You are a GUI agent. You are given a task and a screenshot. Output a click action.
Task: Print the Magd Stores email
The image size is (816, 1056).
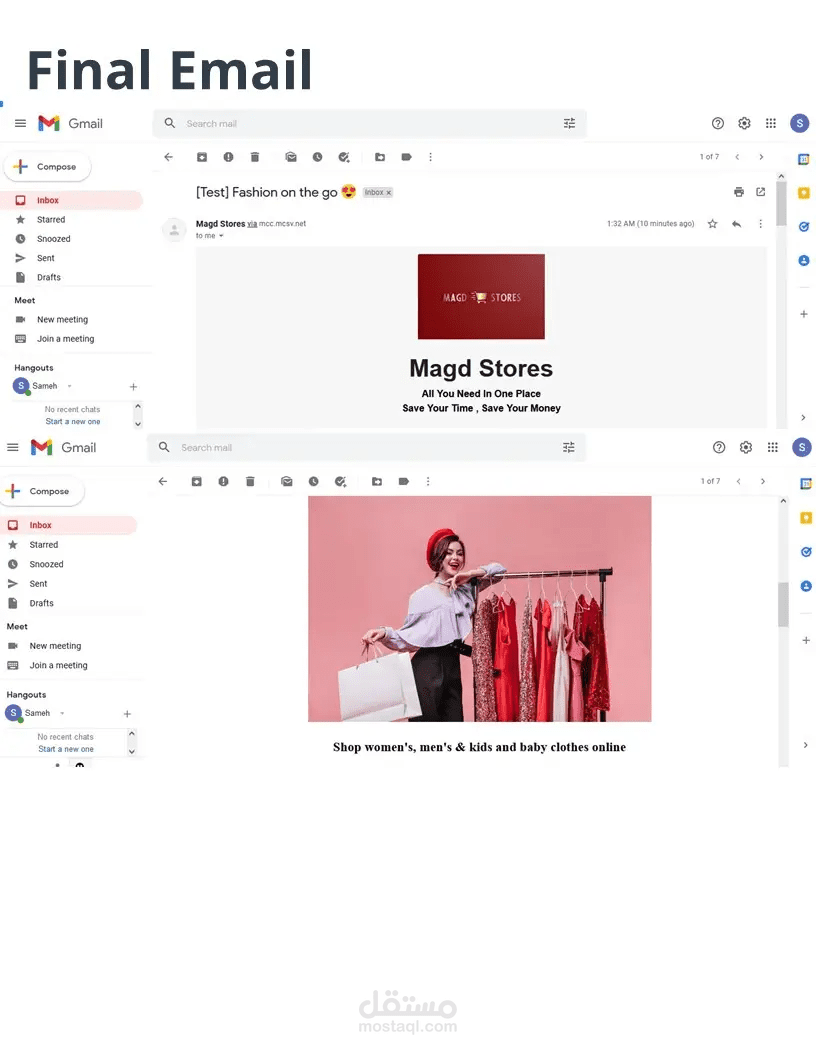coord(738,191)
